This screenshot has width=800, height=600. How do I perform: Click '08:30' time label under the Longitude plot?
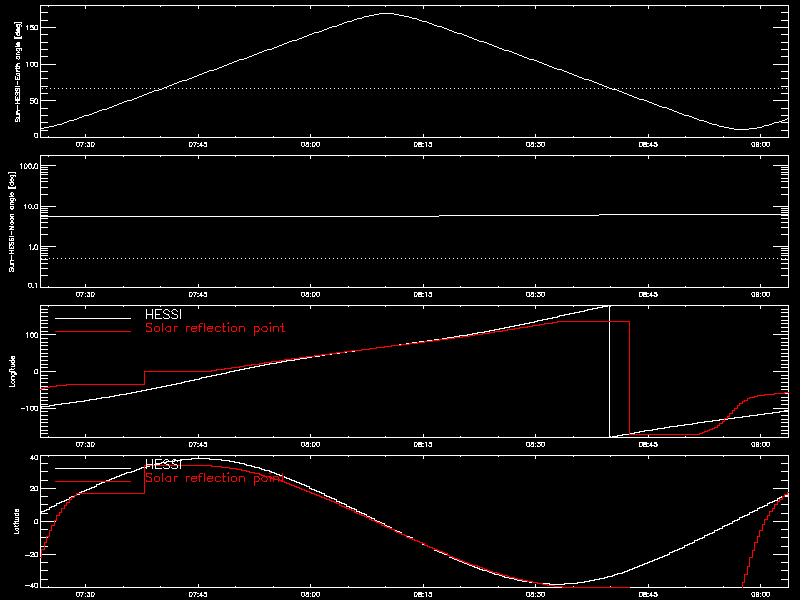(x=535, y=444)
